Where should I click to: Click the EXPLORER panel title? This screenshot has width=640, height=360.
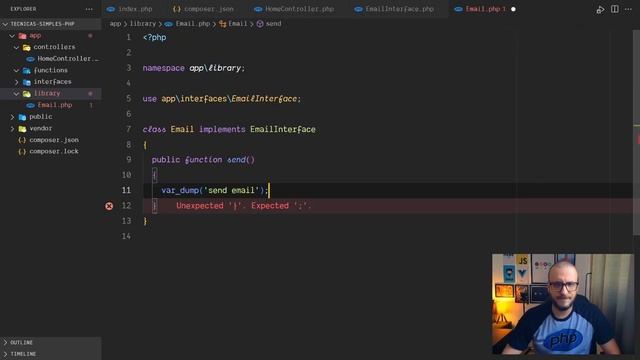point(23,9)
